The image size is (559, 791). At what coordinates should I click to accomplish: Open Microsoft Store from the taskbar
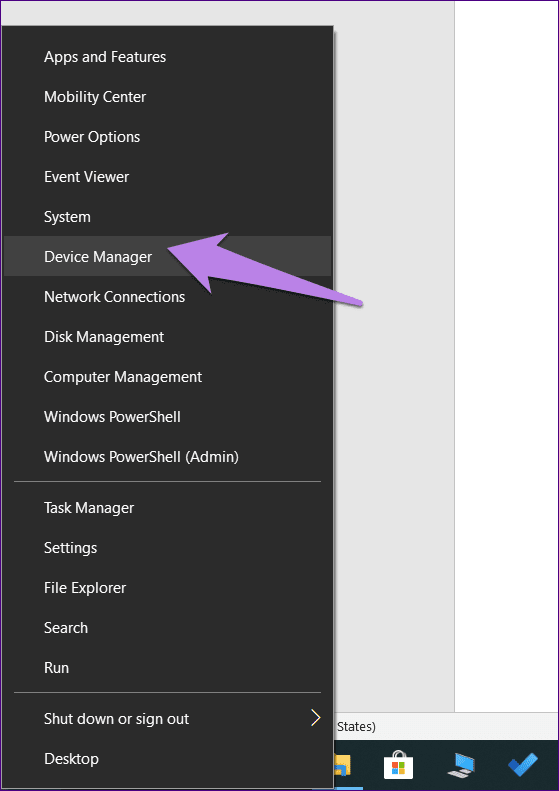point(399,764)
